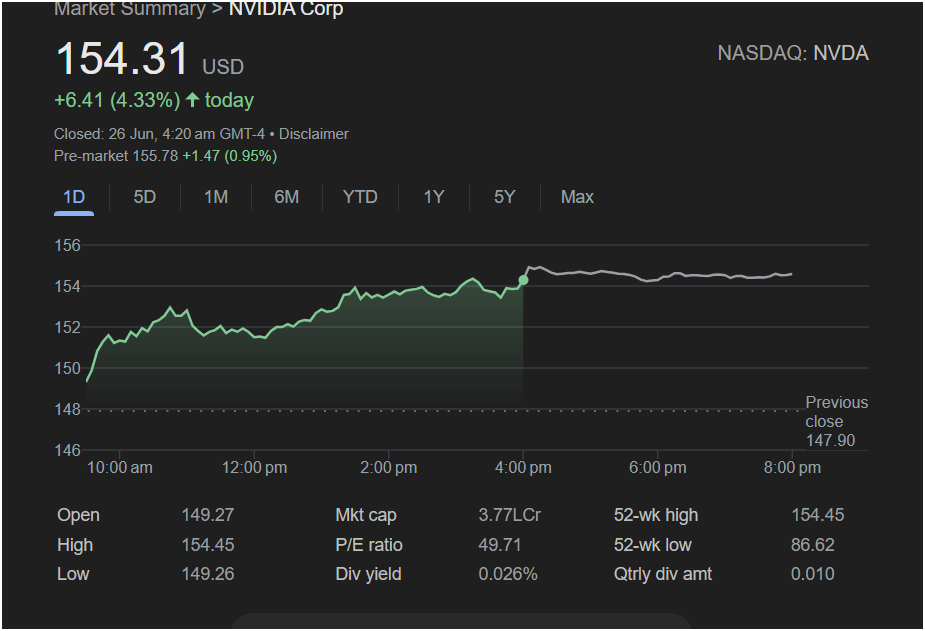Viewport: 925px width, 631px height.
Task: Click the Div yield label
Action: 368,574
